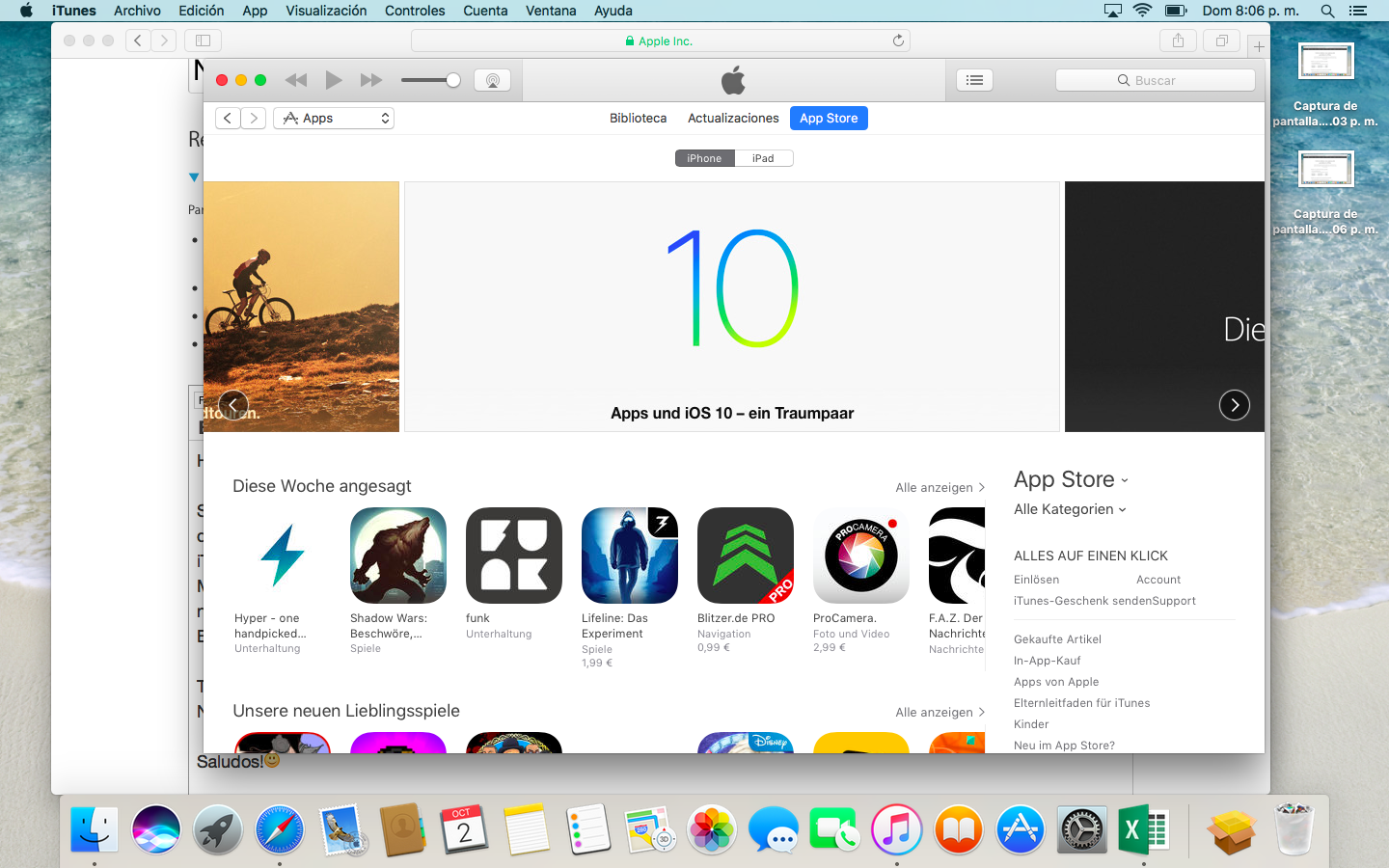1389x868 pixels.
Task: Click the Apple Inc. address bar in Safari
Action: (x=661, y=41)
